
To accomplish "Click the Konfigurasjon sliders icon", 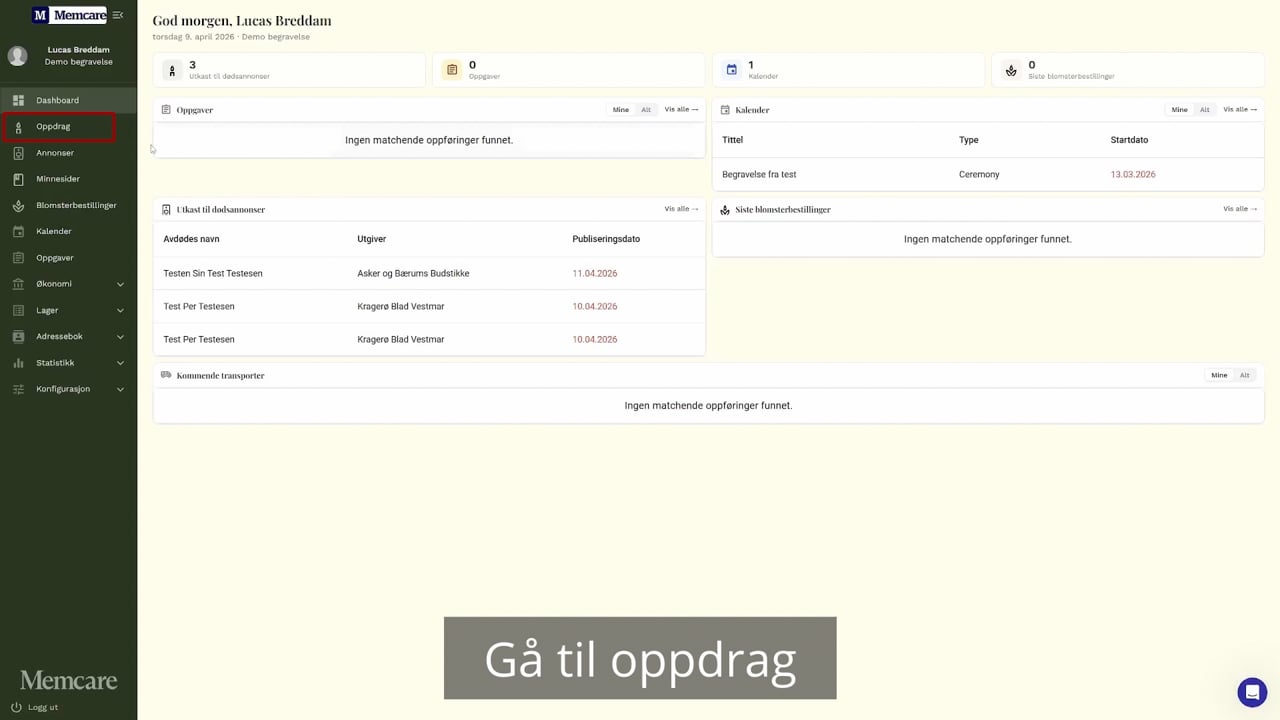I will click(x=18, y=389).
